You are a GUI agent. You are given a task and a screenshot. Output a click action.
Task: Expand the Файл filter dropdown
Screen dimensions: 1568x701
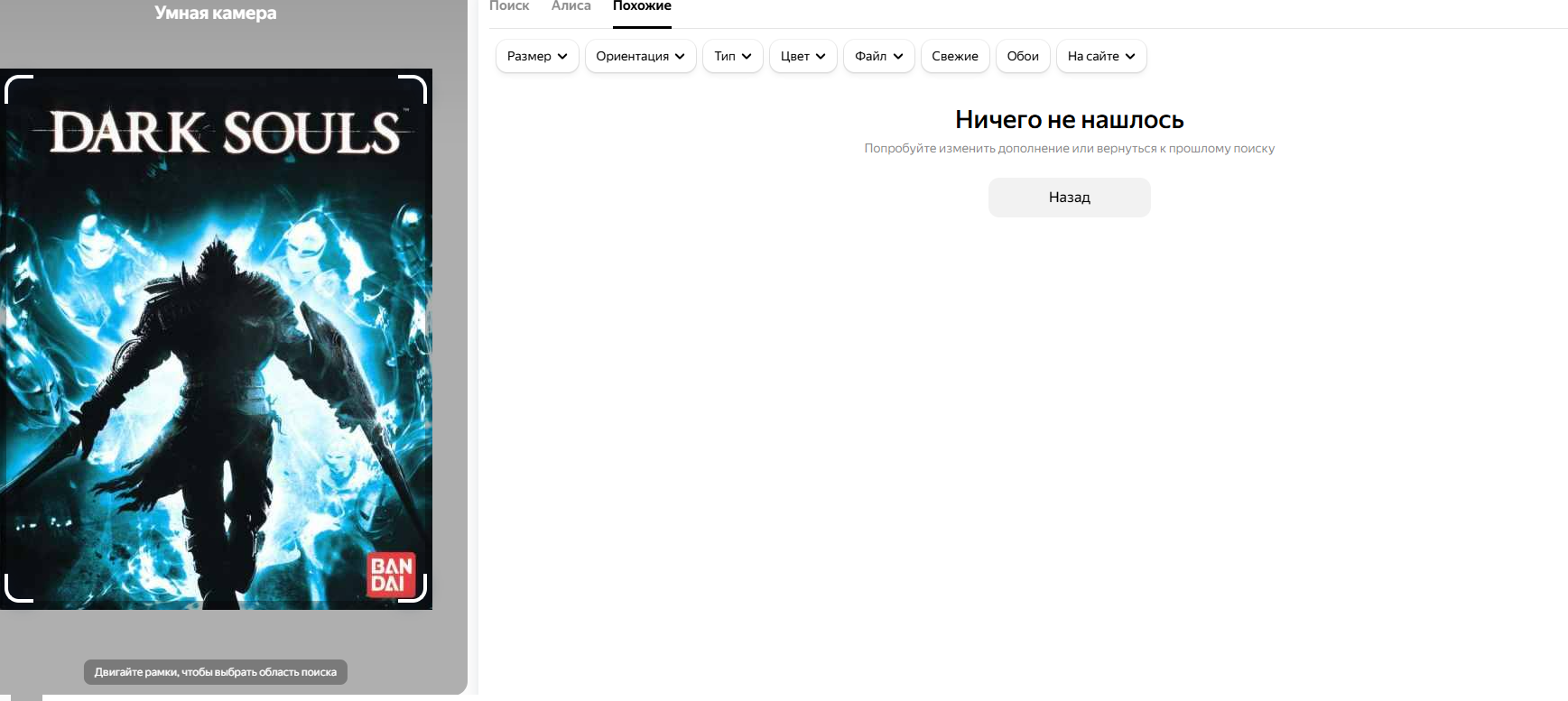pos(879,56)
